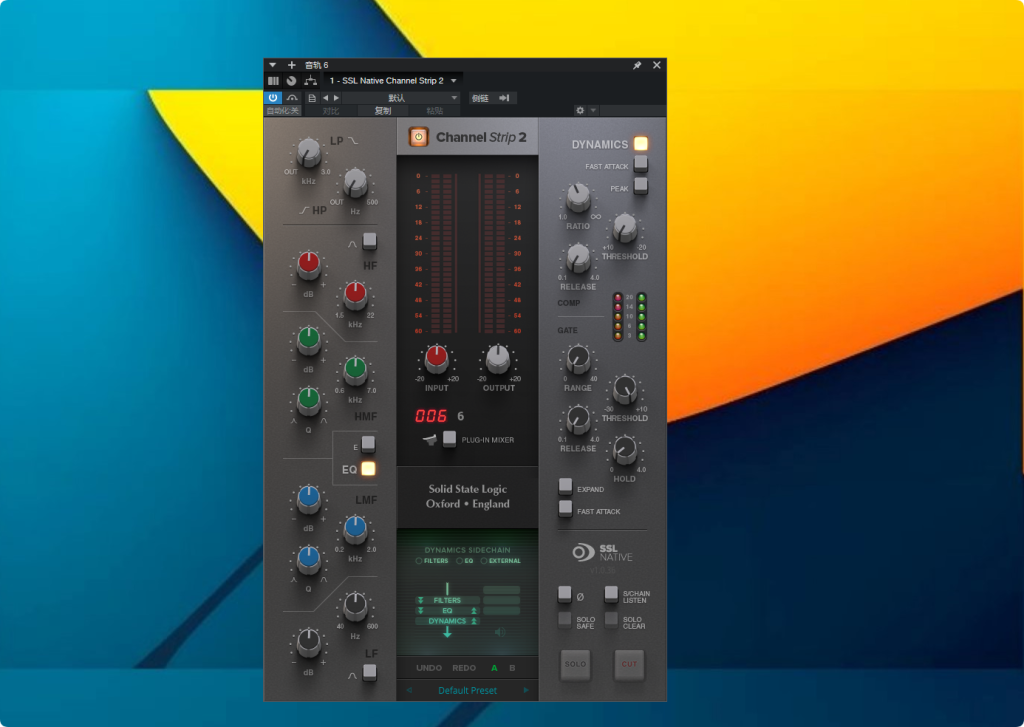
Task: Click the UNDO button
Action: (429, 668)
